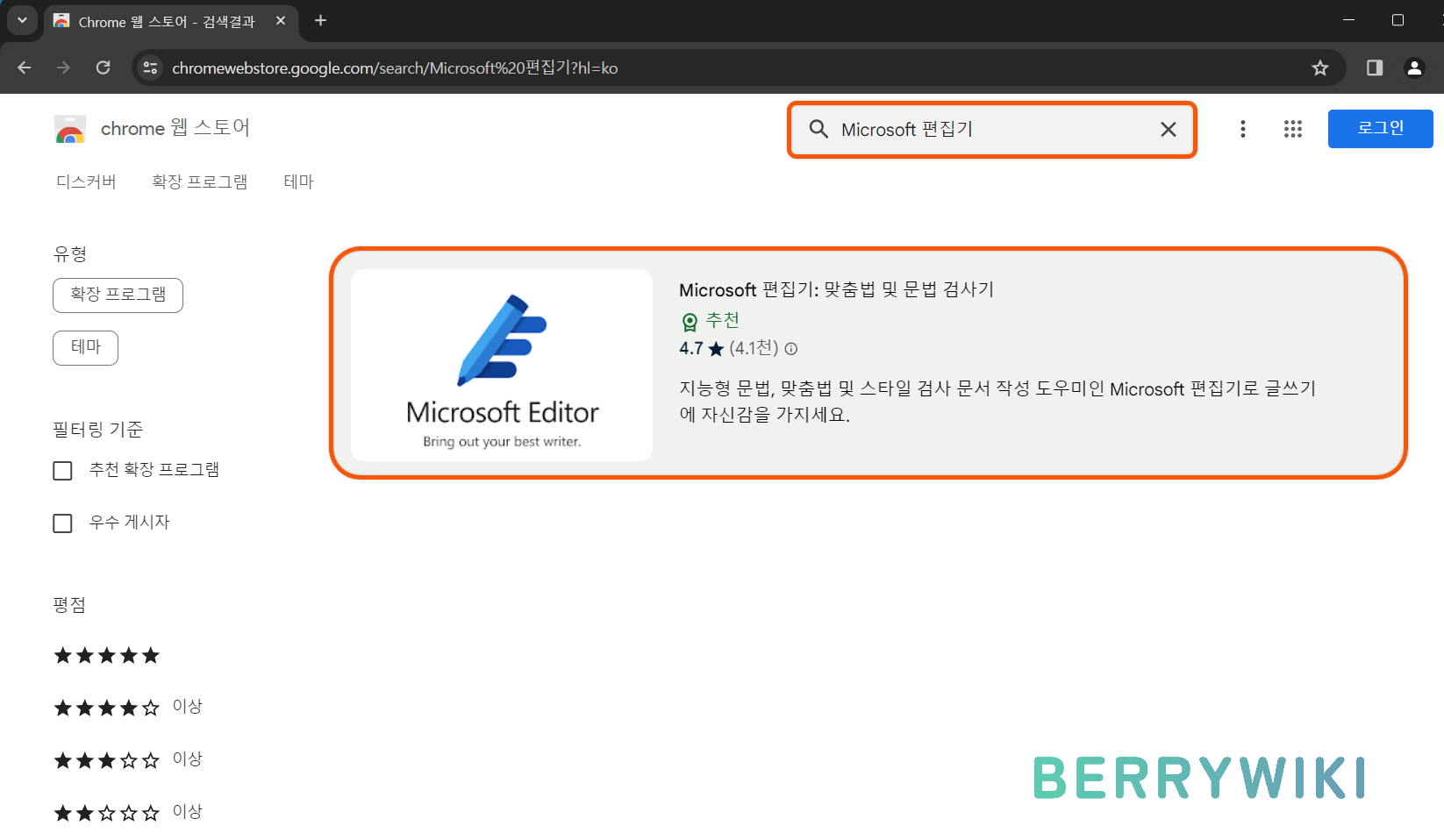1444x840 pixels.
Task: Click the 로그인 button
Action: point(1380,129)
